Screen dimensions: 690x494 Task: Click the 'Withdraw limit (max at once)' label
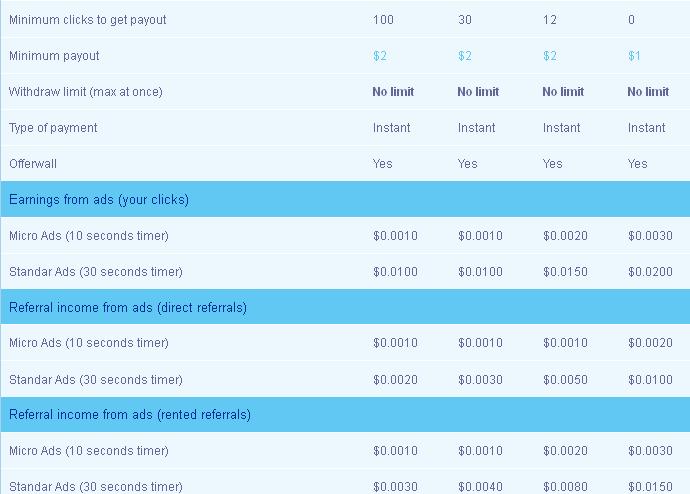[x=86, y=92]
